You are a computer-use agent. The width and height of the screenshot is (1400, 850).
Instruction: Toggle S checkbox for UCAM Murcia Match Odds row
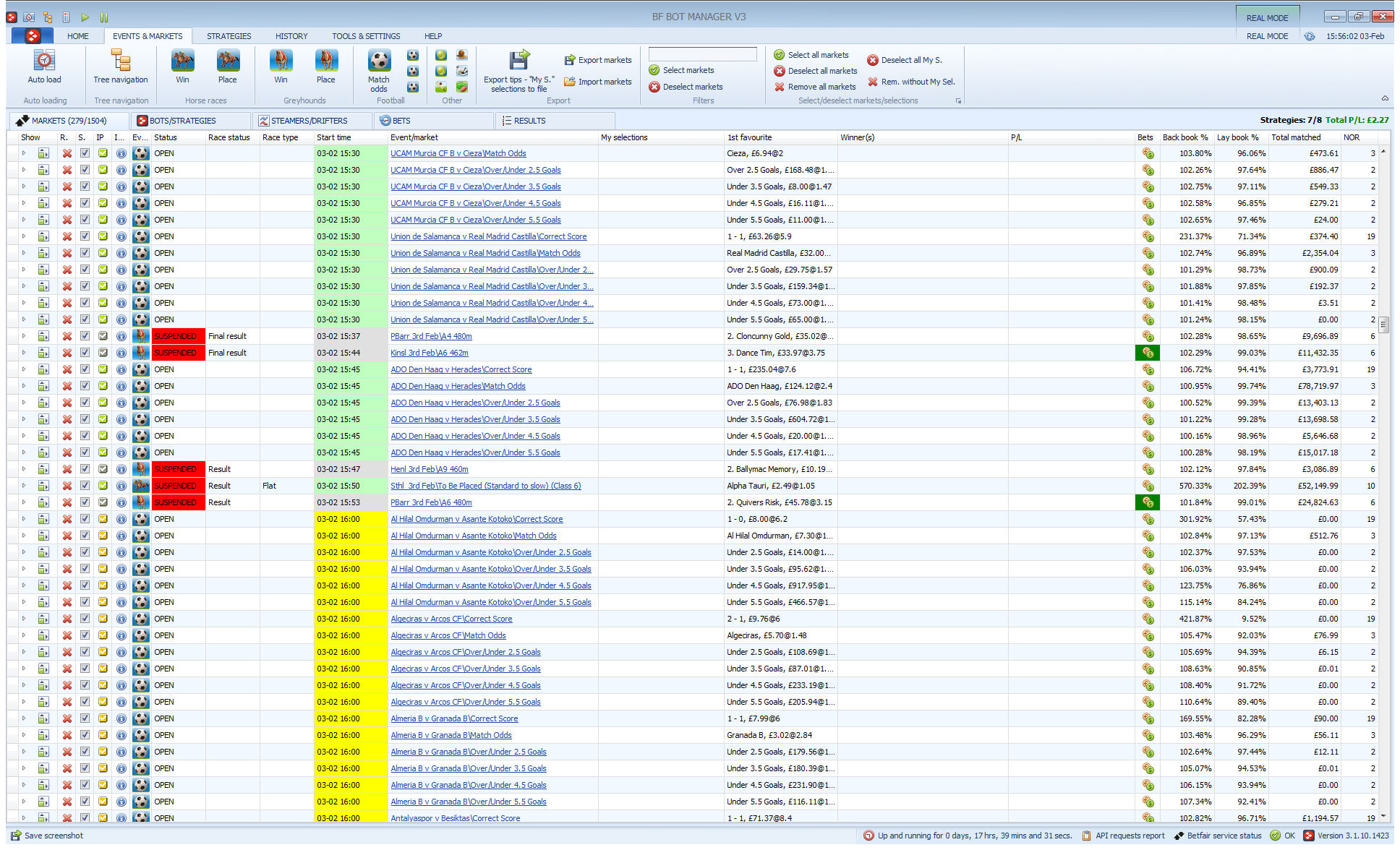coord(85,153)
